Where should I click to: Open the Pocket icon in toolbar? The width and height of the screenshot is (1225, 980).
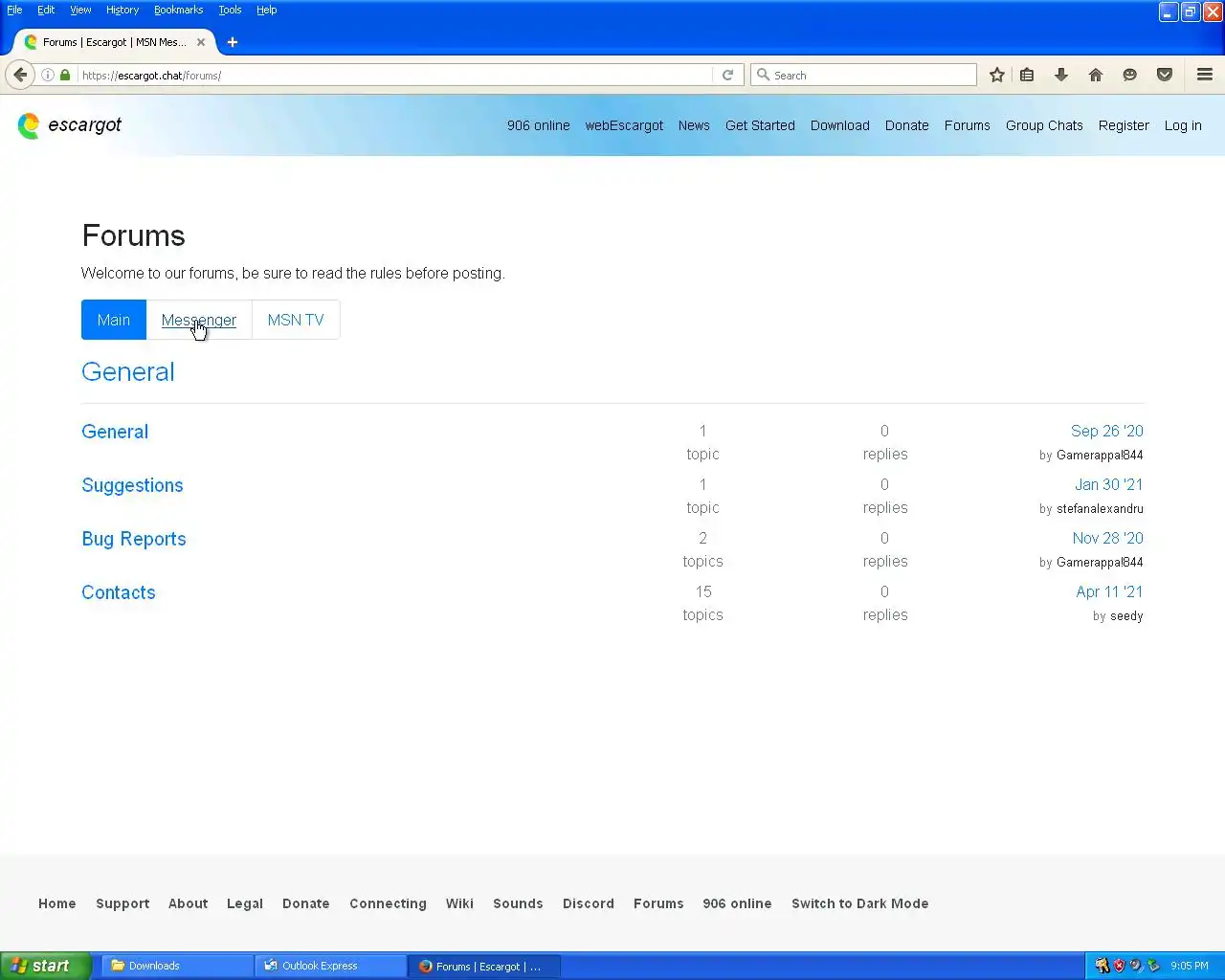point(1165,75)
